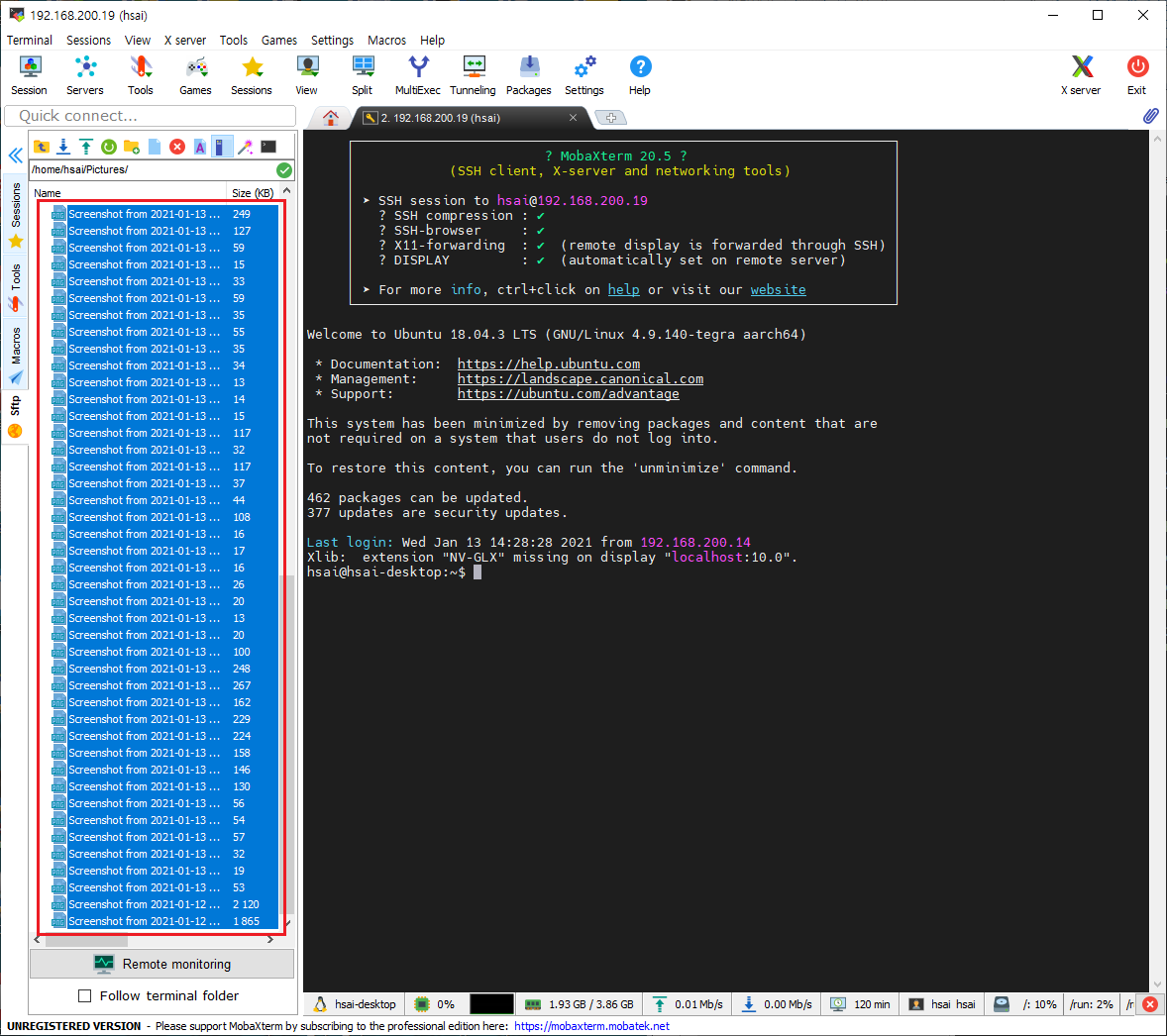Confirm the path with green checkmark
Screen dimensions: 1167x1036
click(x=284, y=169)
